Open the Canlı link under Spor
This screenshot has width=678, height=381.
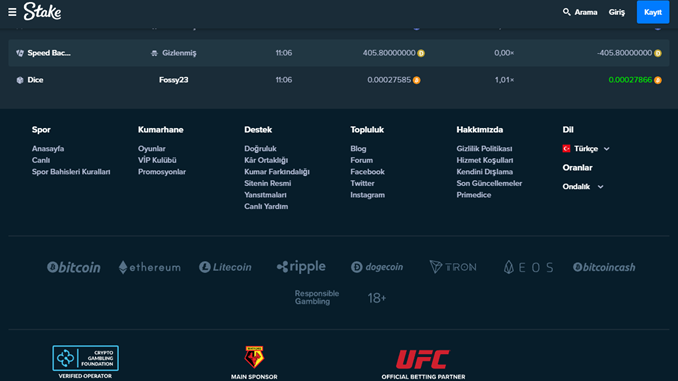[41, 160]
